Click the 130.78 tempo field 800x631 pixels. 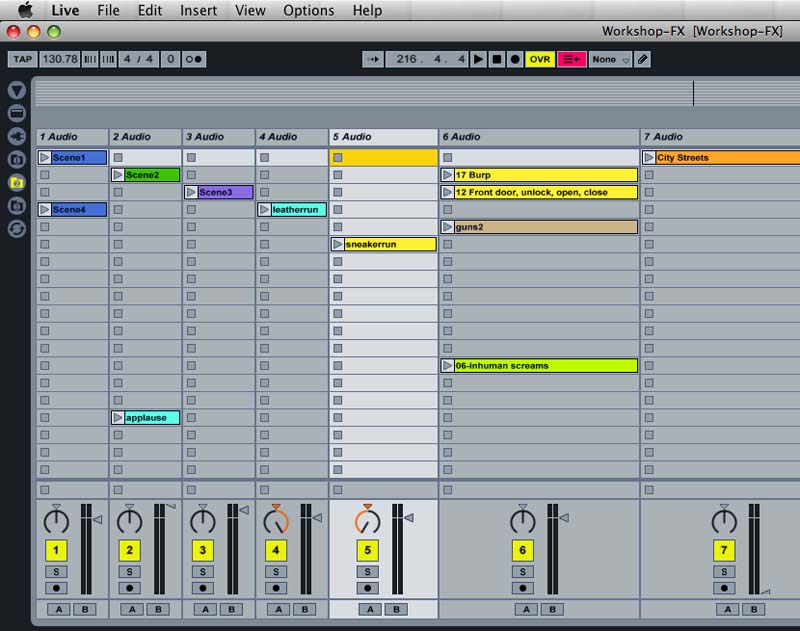pyautogui.click(x=60, y=59)
